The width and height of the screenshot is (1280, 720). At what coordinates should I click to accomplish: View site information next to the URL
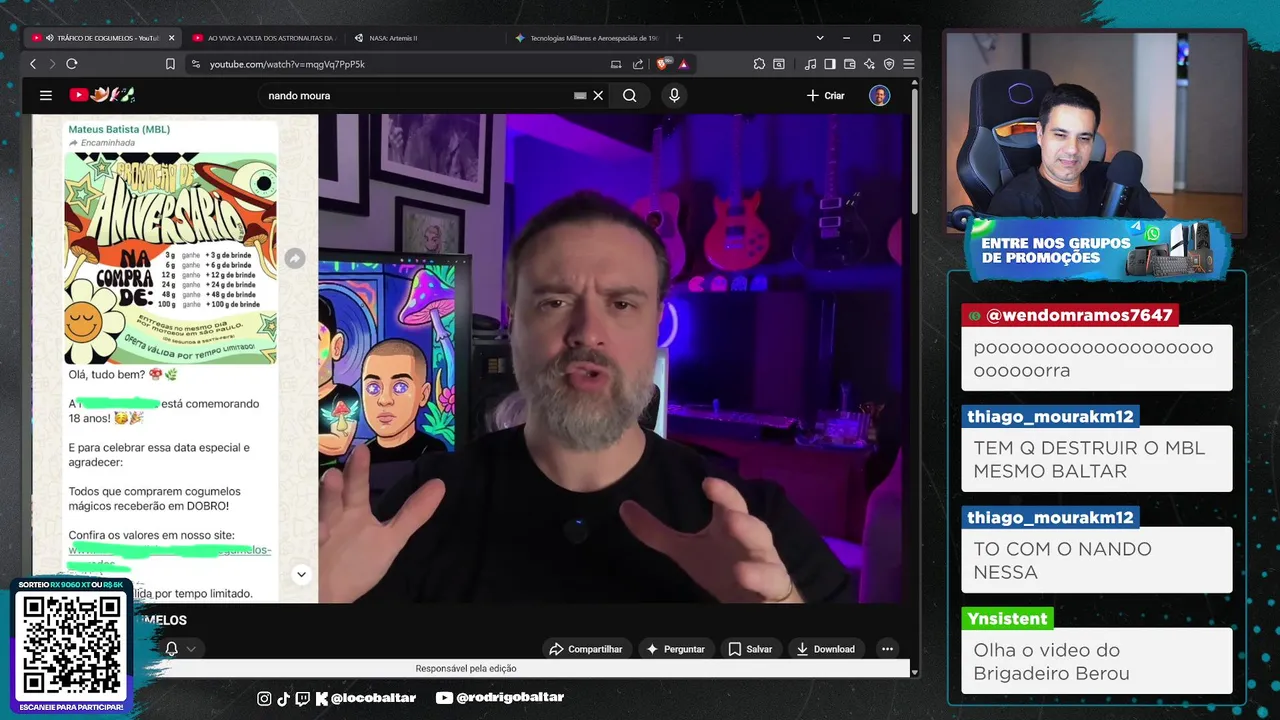pos(195,64)
